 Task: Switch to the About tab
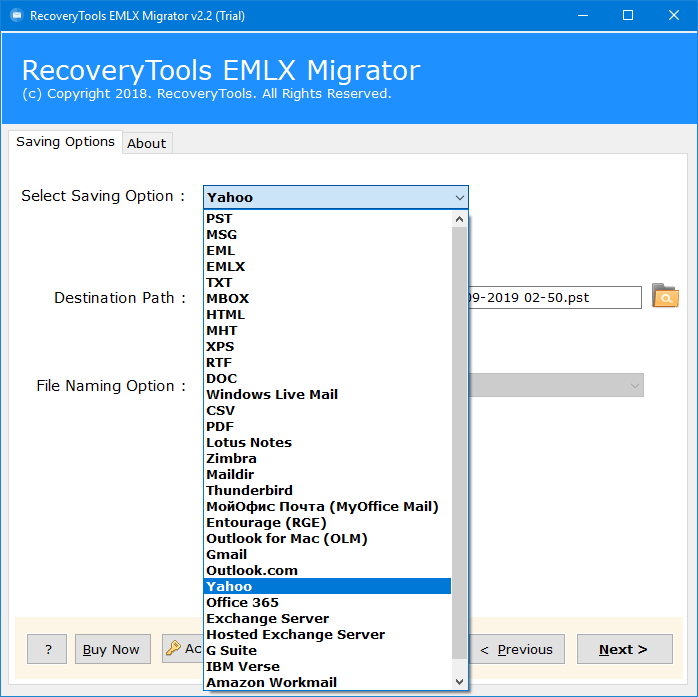[146, 143]
